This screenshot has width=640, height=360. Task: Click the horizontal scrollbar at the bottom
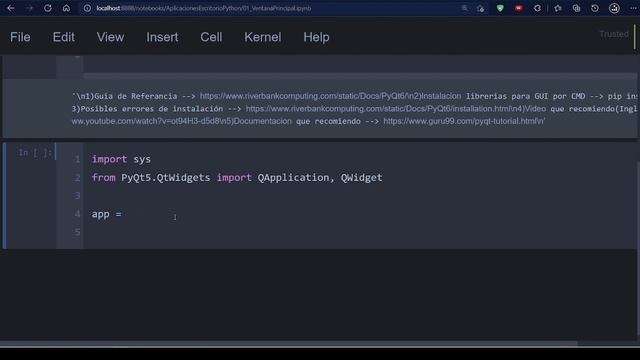tap(289, 343)
